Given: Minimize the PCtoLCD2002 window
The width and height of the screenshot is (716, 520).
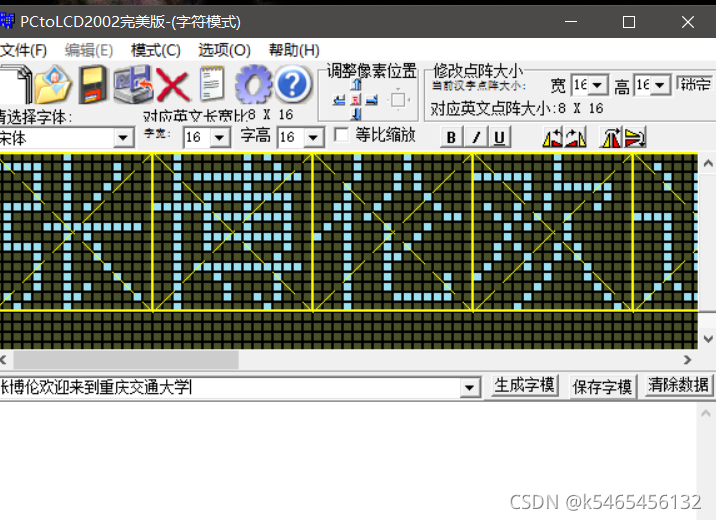Looking at the screenshot, I should point(571,21).
